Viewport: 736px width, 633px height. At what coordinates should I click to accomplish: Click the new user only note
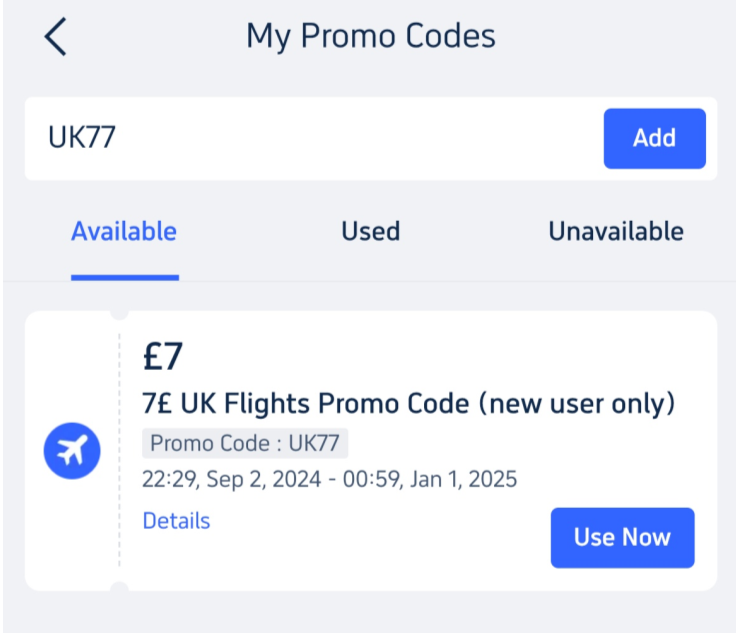577,404
